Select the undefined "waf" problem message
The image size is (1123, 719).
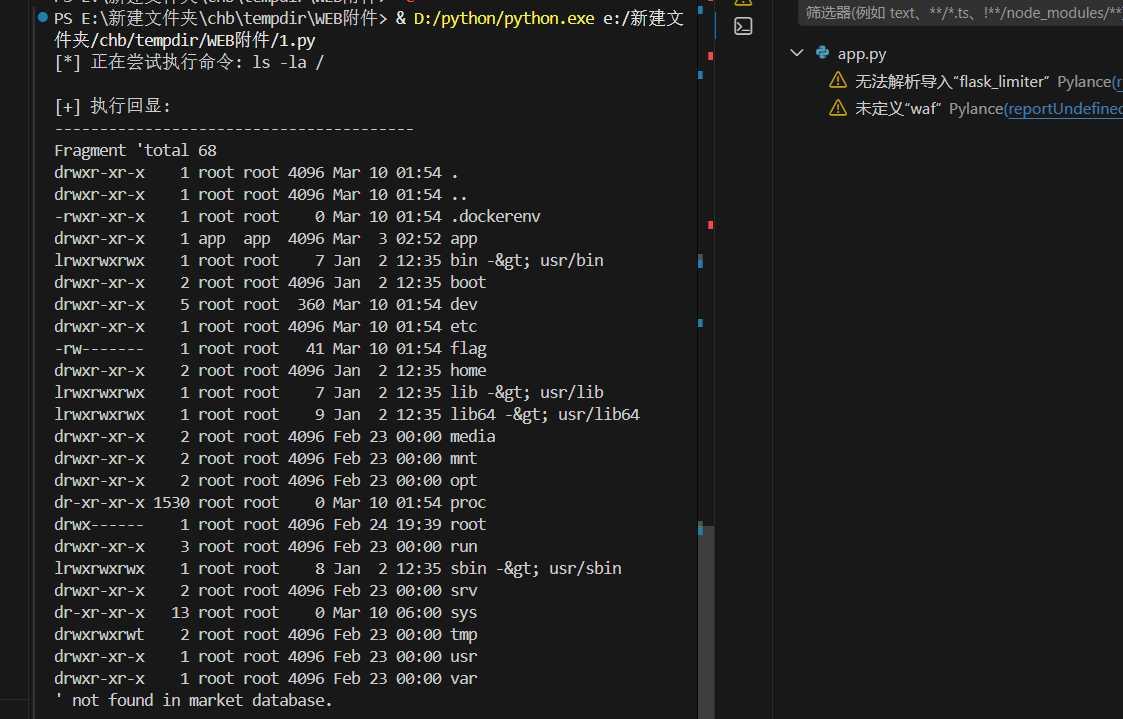point(898,108)
